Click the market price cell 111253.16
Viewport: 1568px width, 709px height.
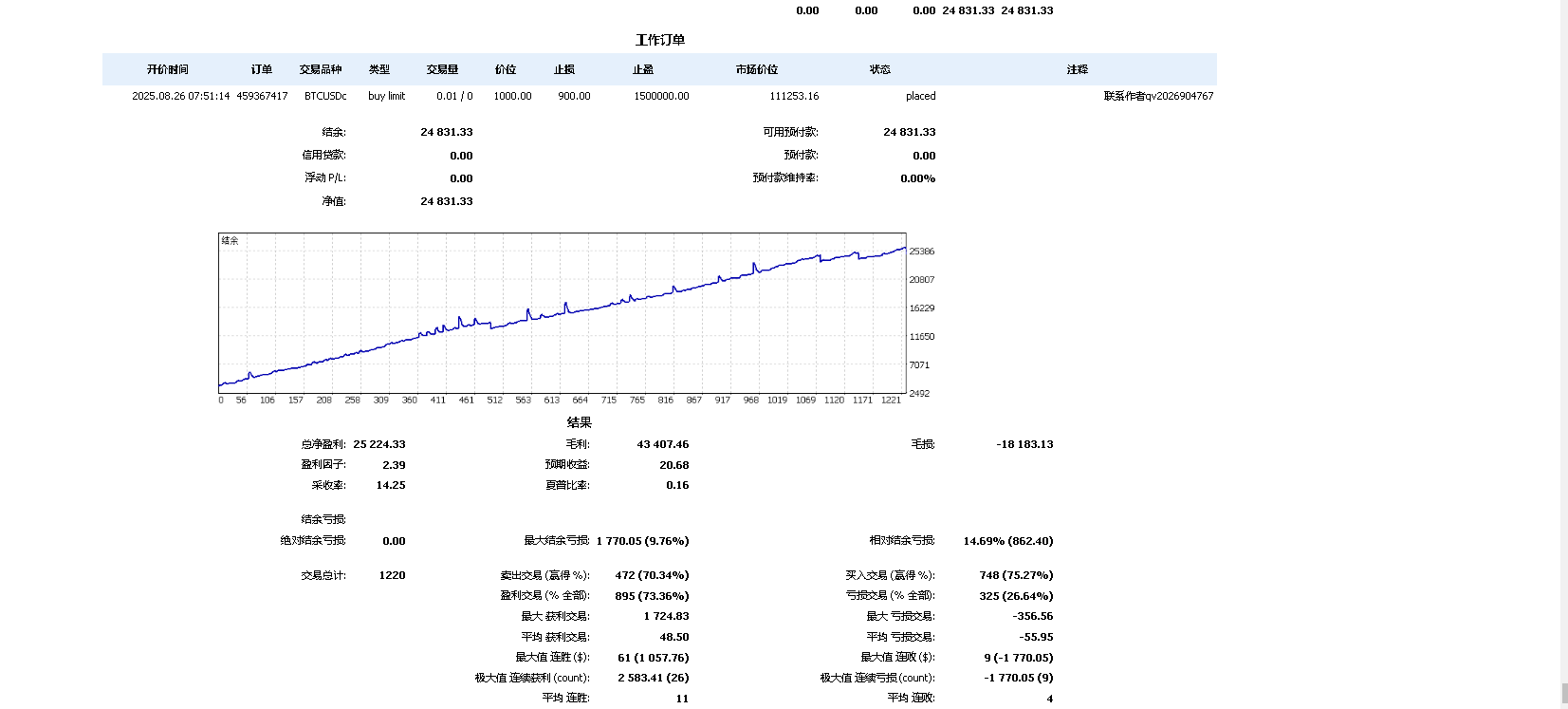pyautogui.click(x=794, y=96)
